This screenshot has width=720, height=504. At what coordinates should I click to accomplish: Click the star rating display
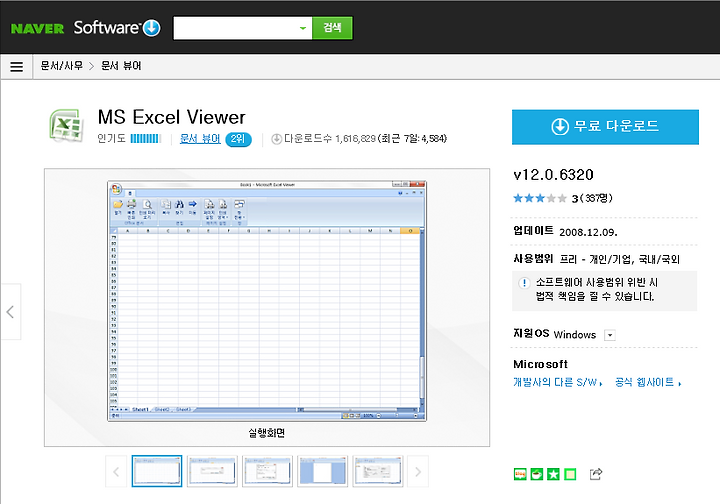pyautogui.click(x=540, y=198)
